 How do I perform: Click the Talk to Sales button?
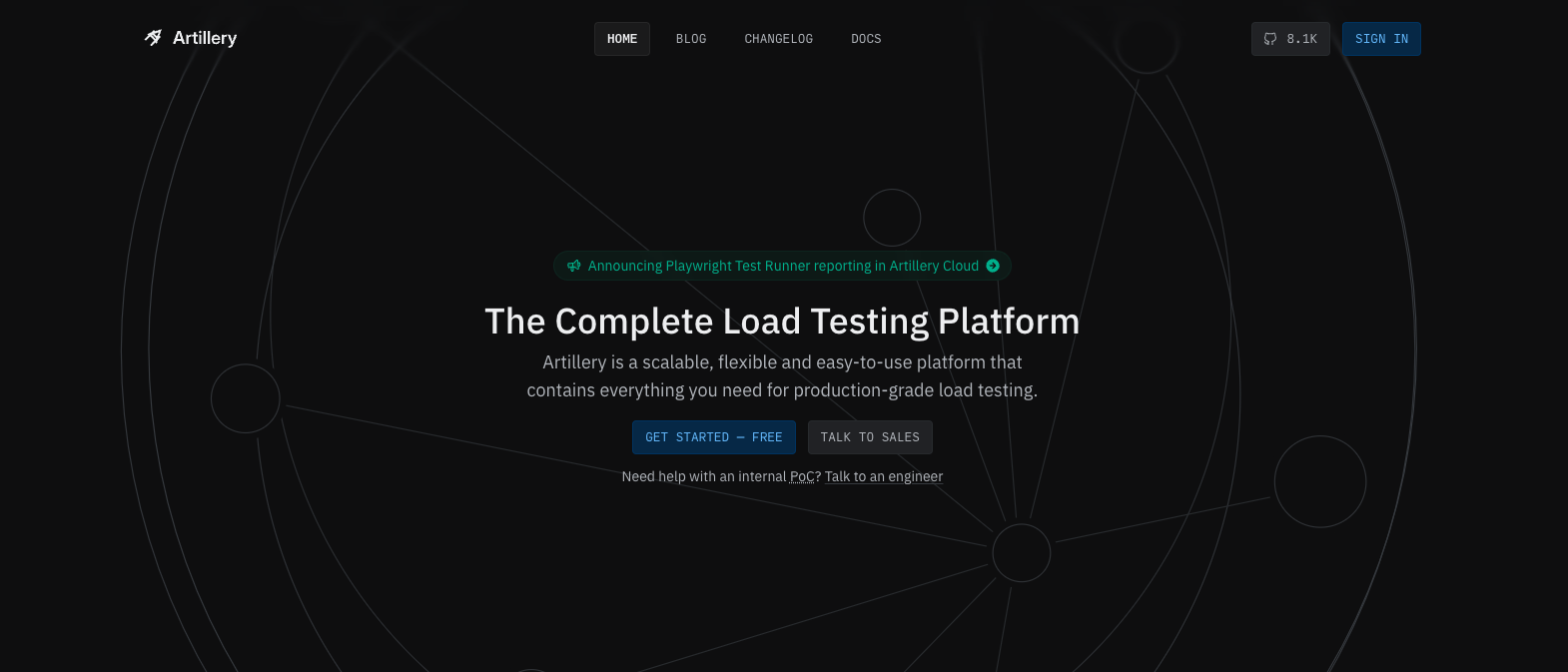pos(870,437)
